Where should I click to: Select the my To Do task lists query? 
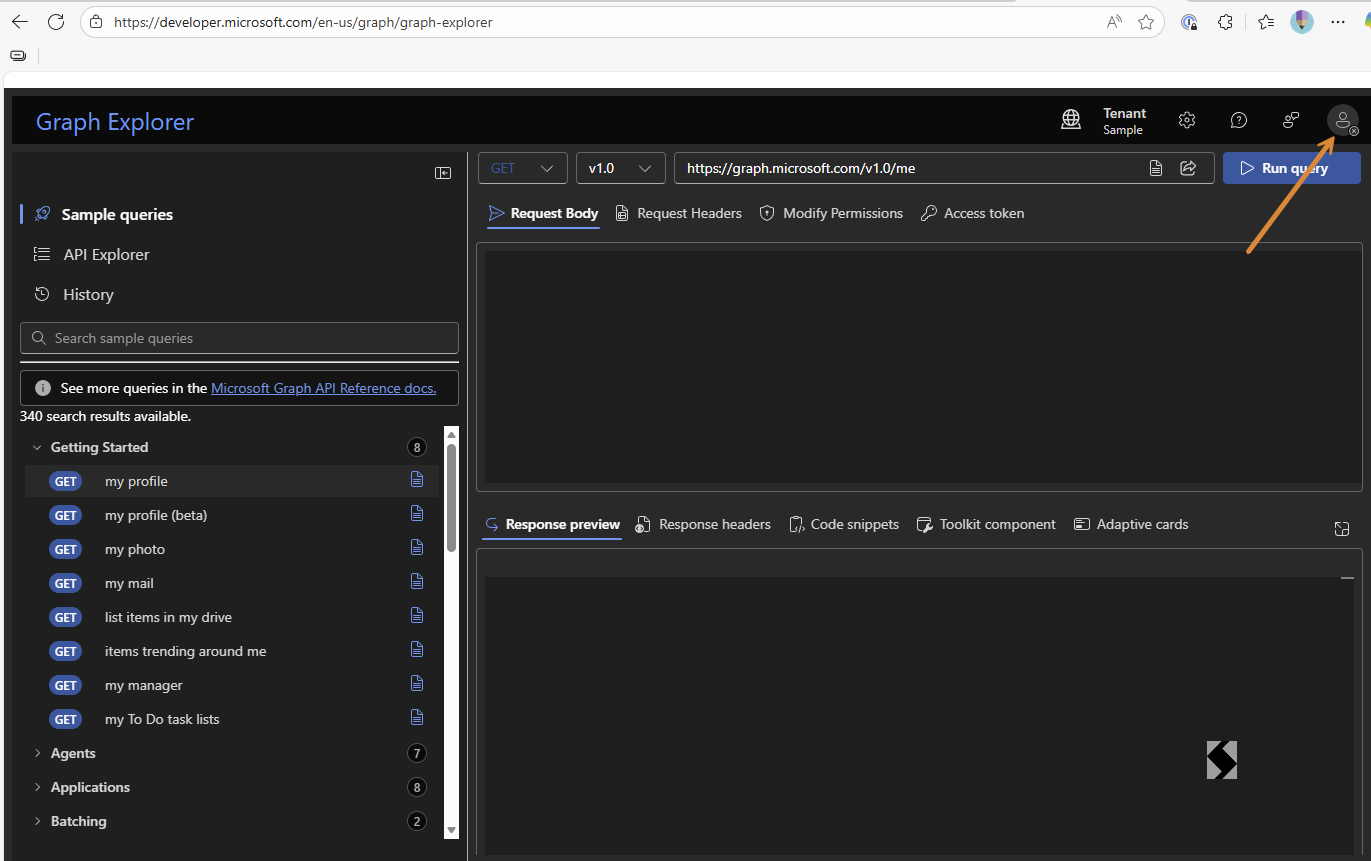[x=232, y=719]
